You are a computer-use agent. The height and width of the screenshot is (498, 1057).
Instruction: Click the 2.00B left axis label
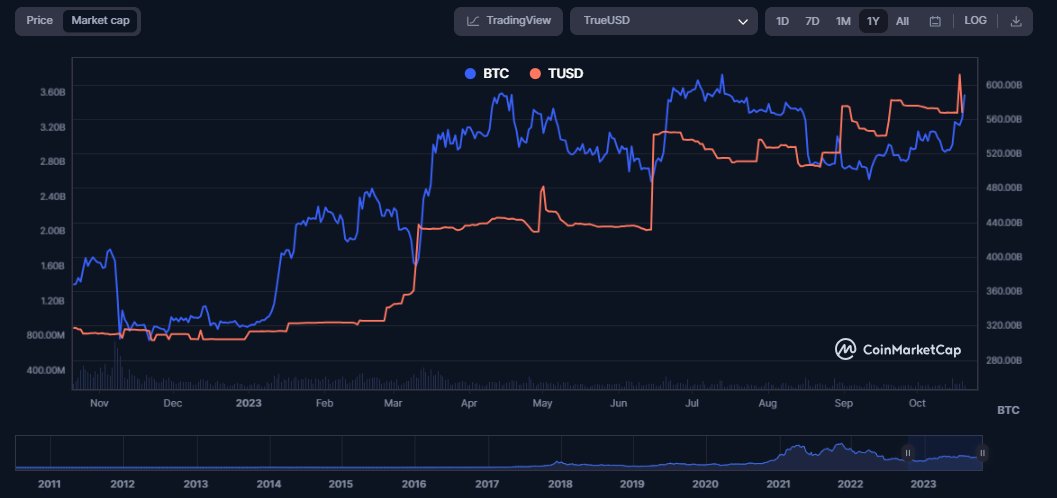(x=51, y=230)
